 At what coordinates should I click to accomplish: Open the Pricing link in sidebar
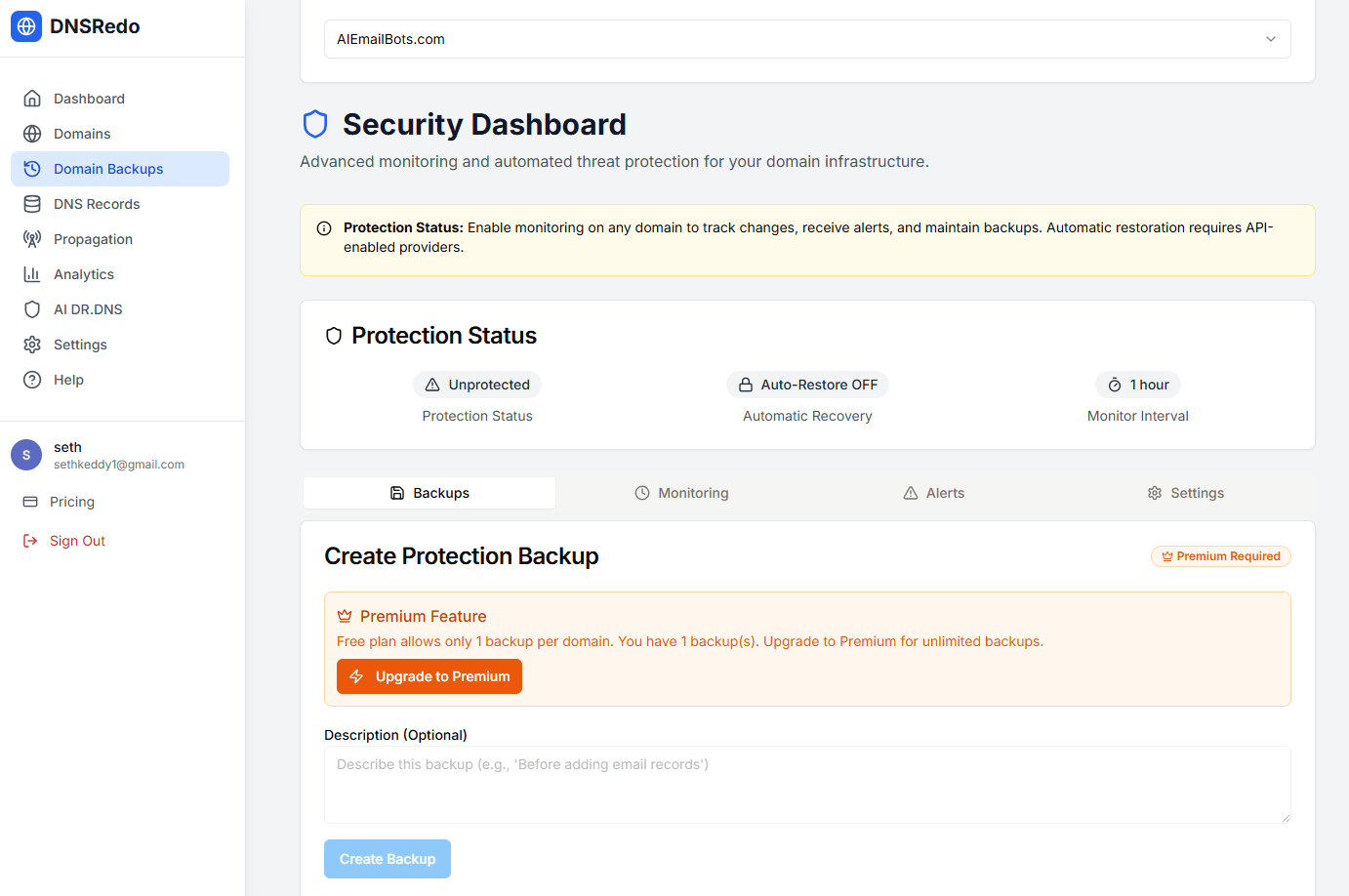(x=72, y=502)
